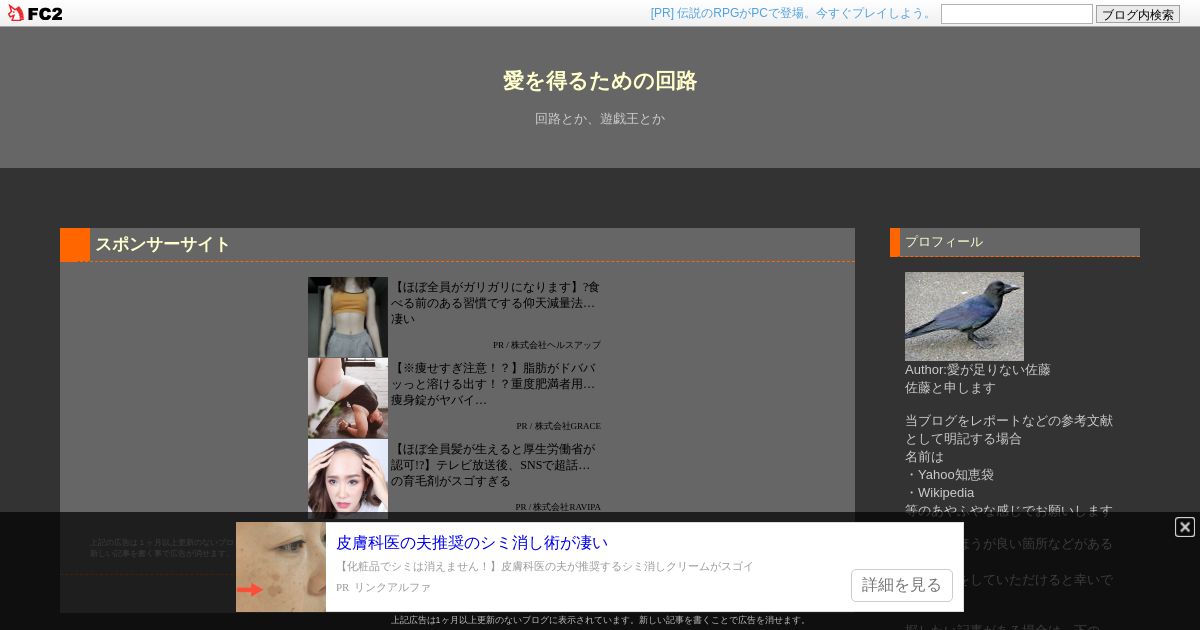Image resolution: width=1200 pixels, height=630 pixels.
Task: Open the skin blemish banner ad image
Action: coord(281,567)
